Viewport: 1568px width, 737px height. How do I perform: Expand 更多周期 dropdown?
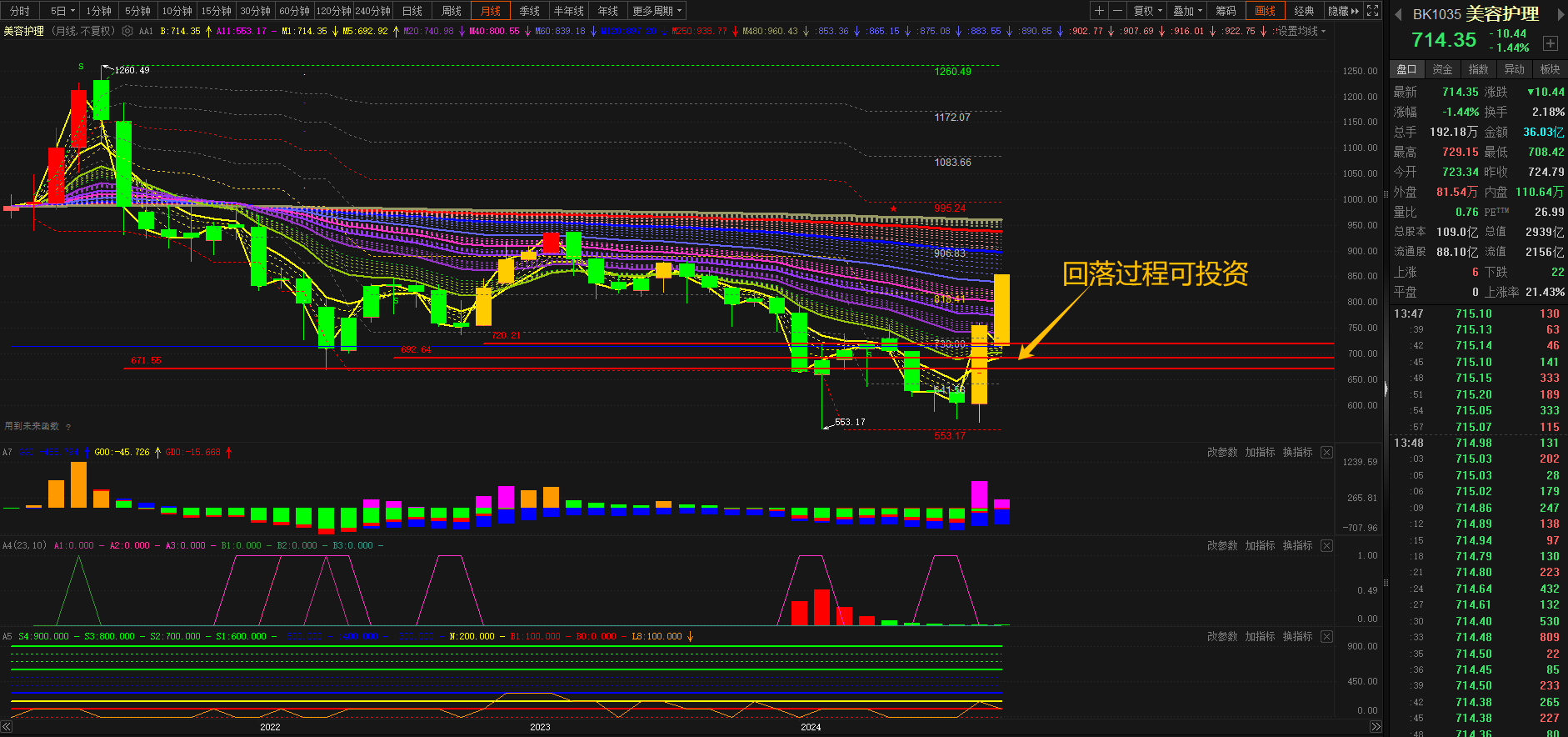[657, 11]
